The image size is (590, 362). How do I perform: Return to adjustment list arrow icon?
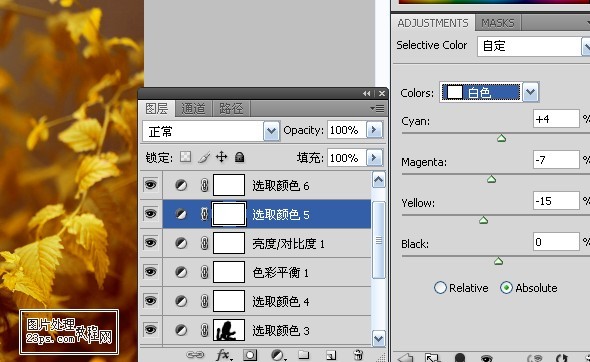tap(405, 358)
